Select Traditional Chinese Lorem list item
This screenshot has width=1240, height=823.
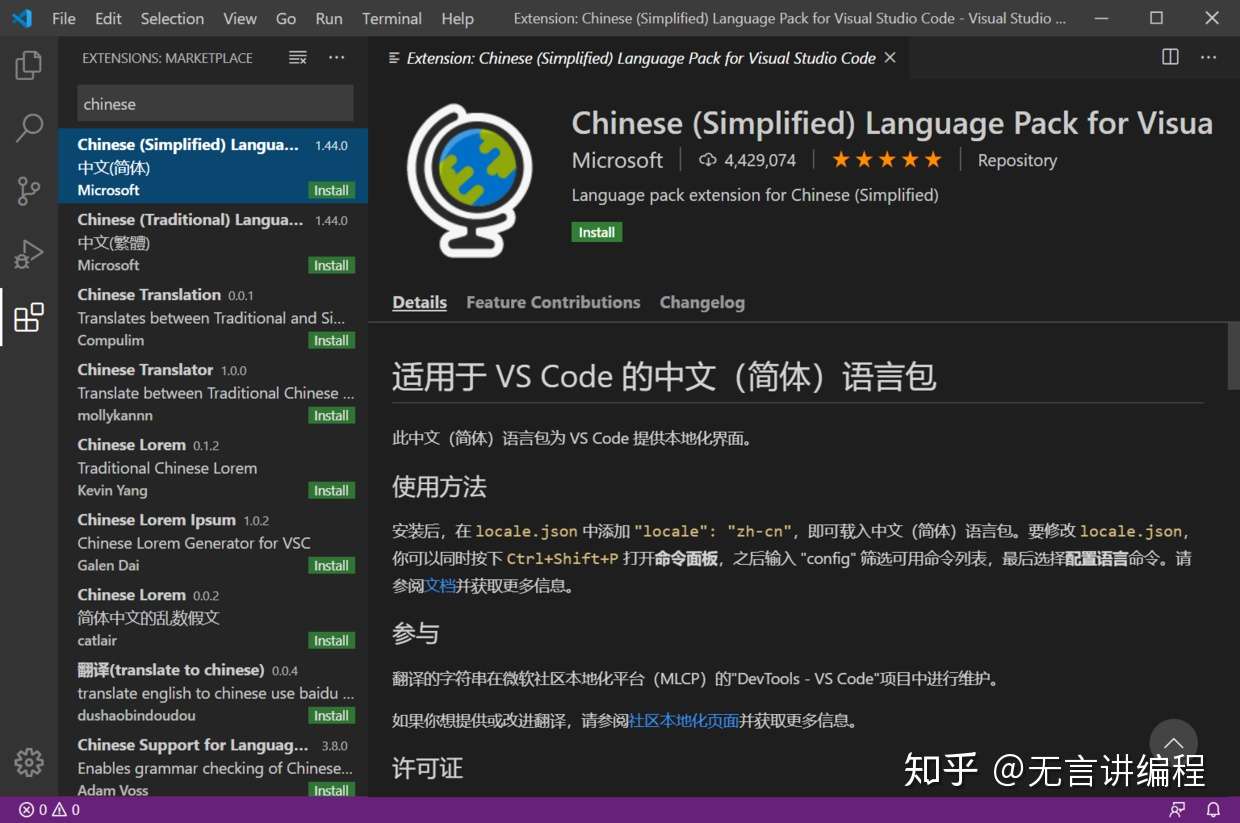[x=213, y=467]
